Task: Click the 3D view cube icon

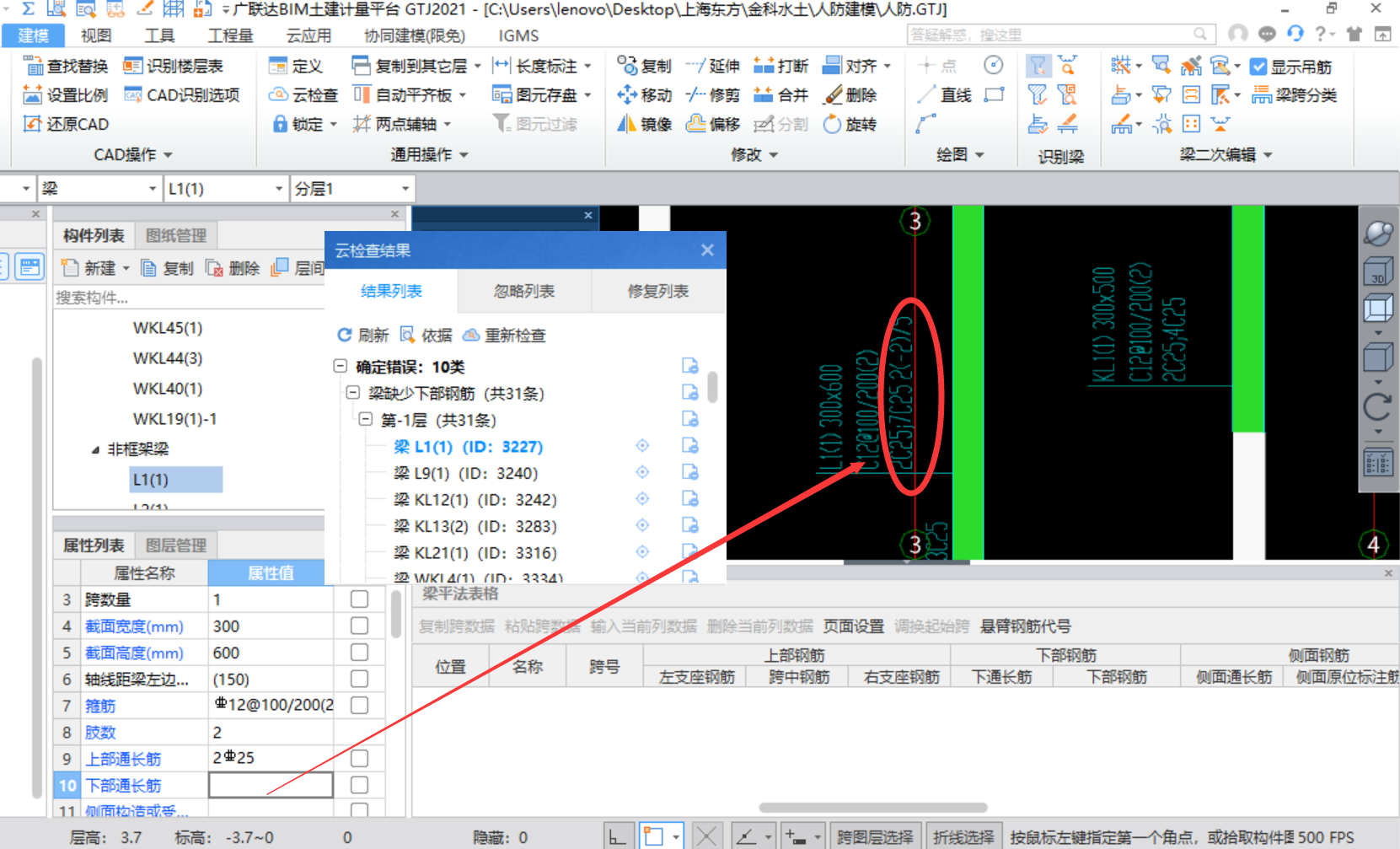Action: (x=1378, y=271)
